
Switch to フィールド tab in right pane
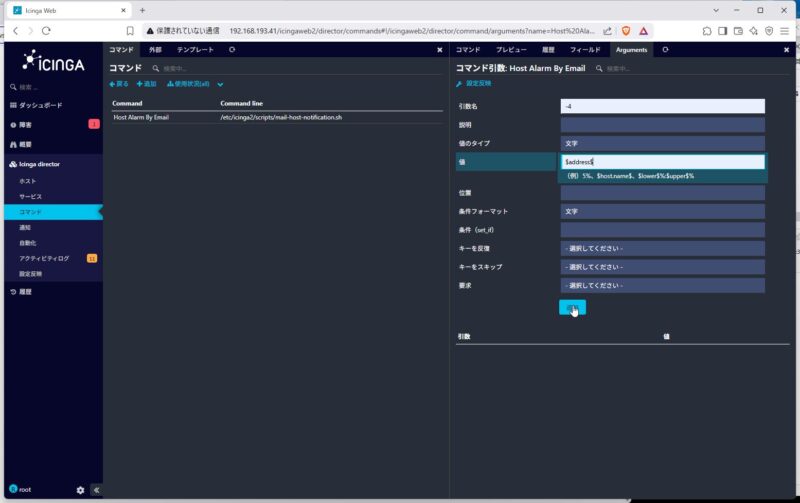585,49
